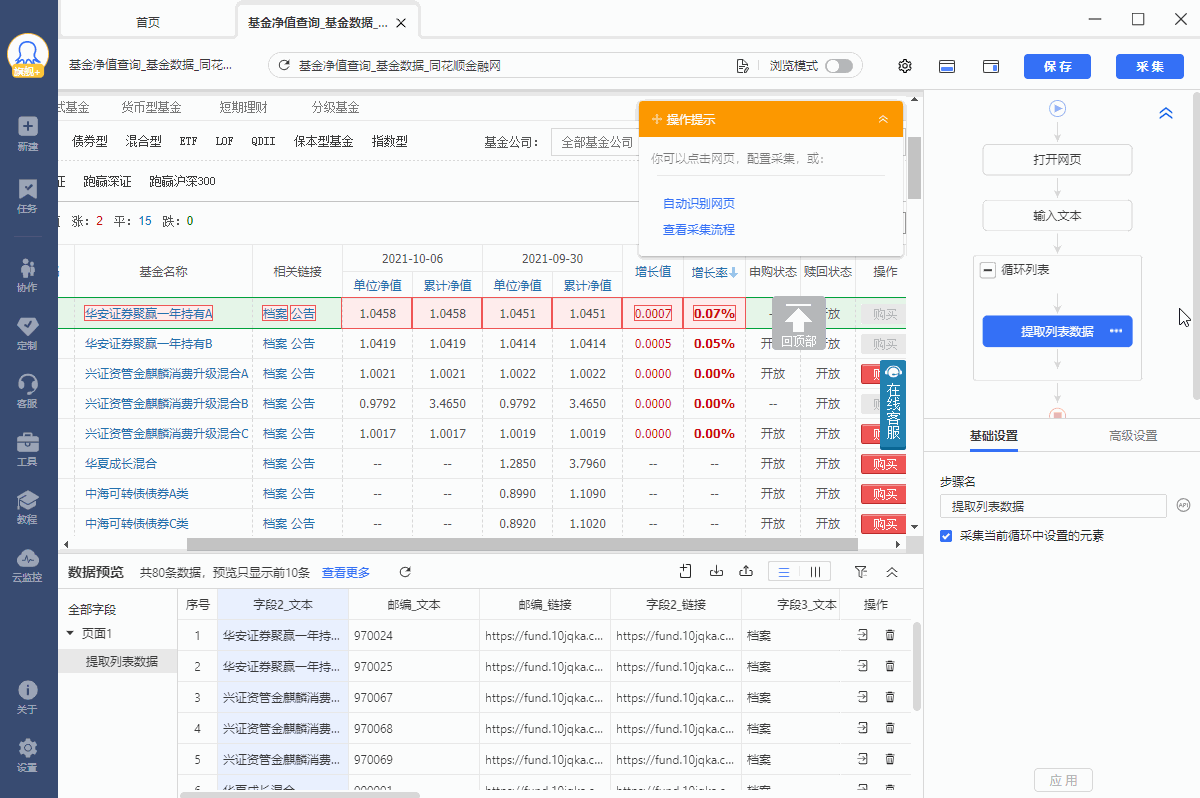Select the 输入文本 flow step
The image size is (1200, 798).
(1057, 216)
